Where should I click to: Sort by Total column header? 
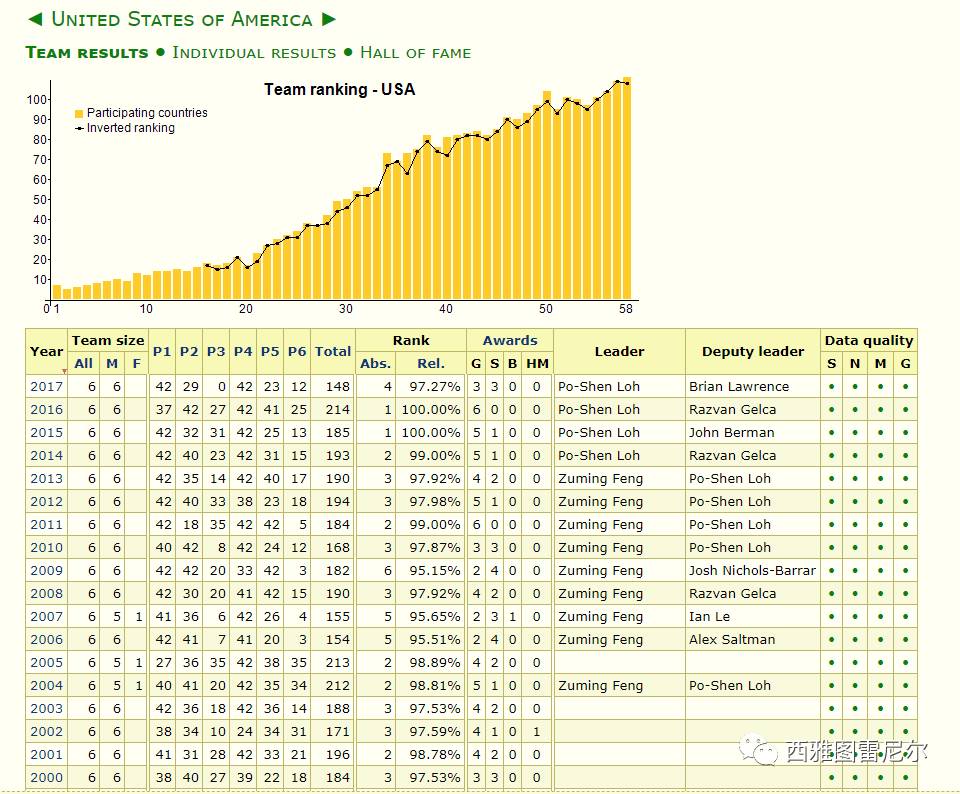[x=333, y=351]
